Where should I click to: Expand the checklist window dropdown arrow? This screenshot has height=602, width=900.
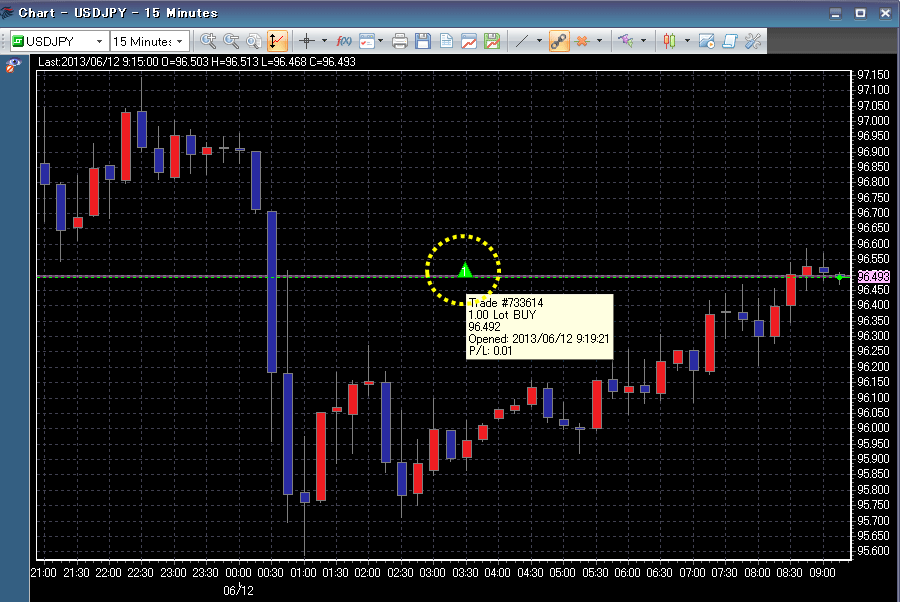[x=381, y=41]
